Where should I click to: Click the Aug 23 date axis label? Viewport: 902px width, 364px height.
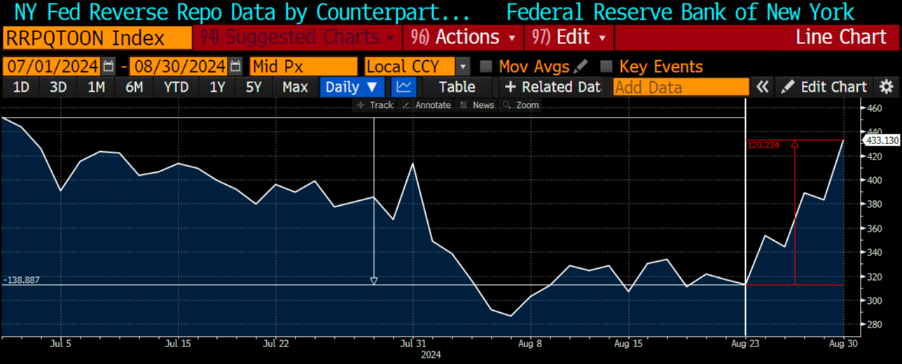click(746, 343)
